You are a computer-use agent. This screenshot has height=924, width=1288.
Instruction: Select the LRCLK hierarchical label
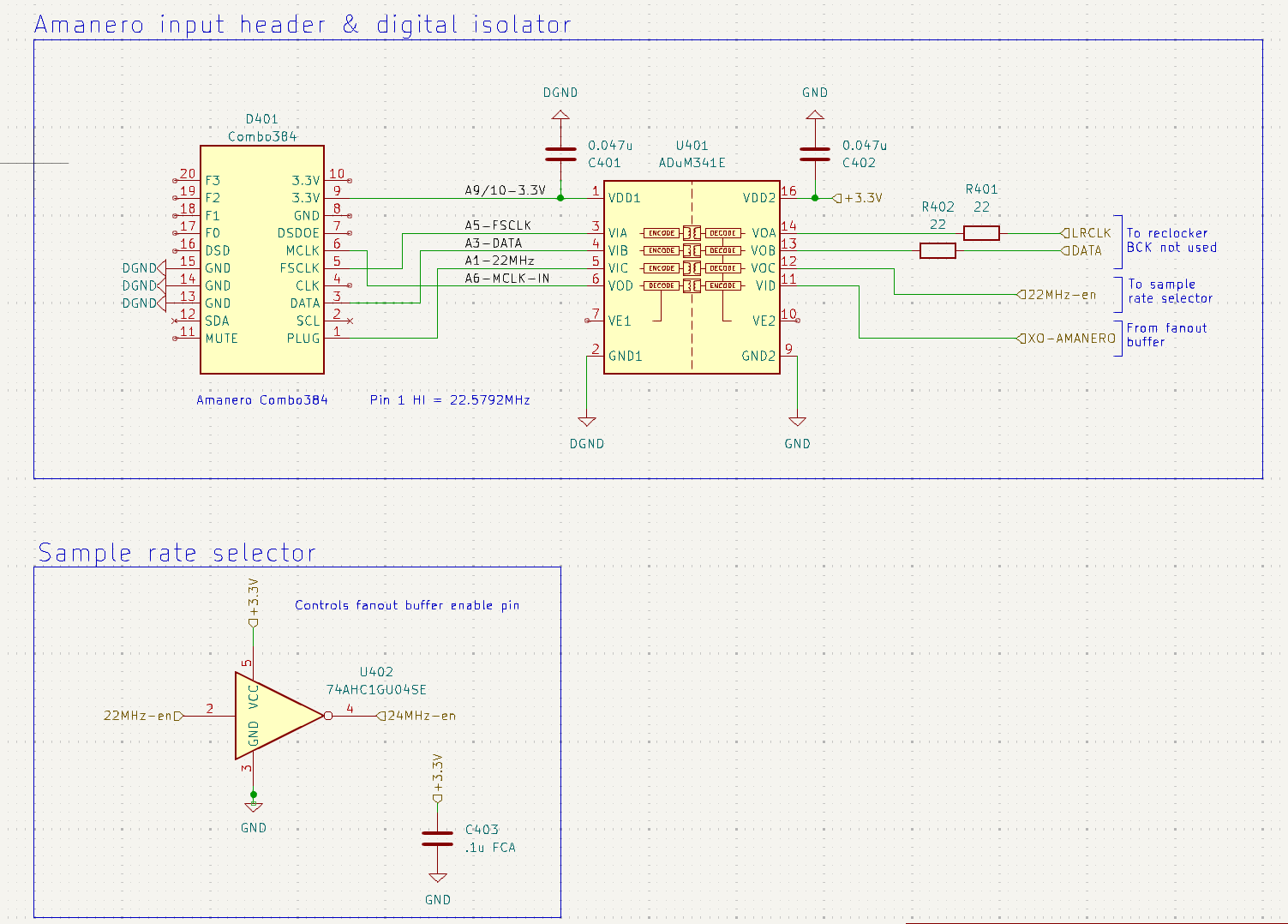coord(1086,233)
